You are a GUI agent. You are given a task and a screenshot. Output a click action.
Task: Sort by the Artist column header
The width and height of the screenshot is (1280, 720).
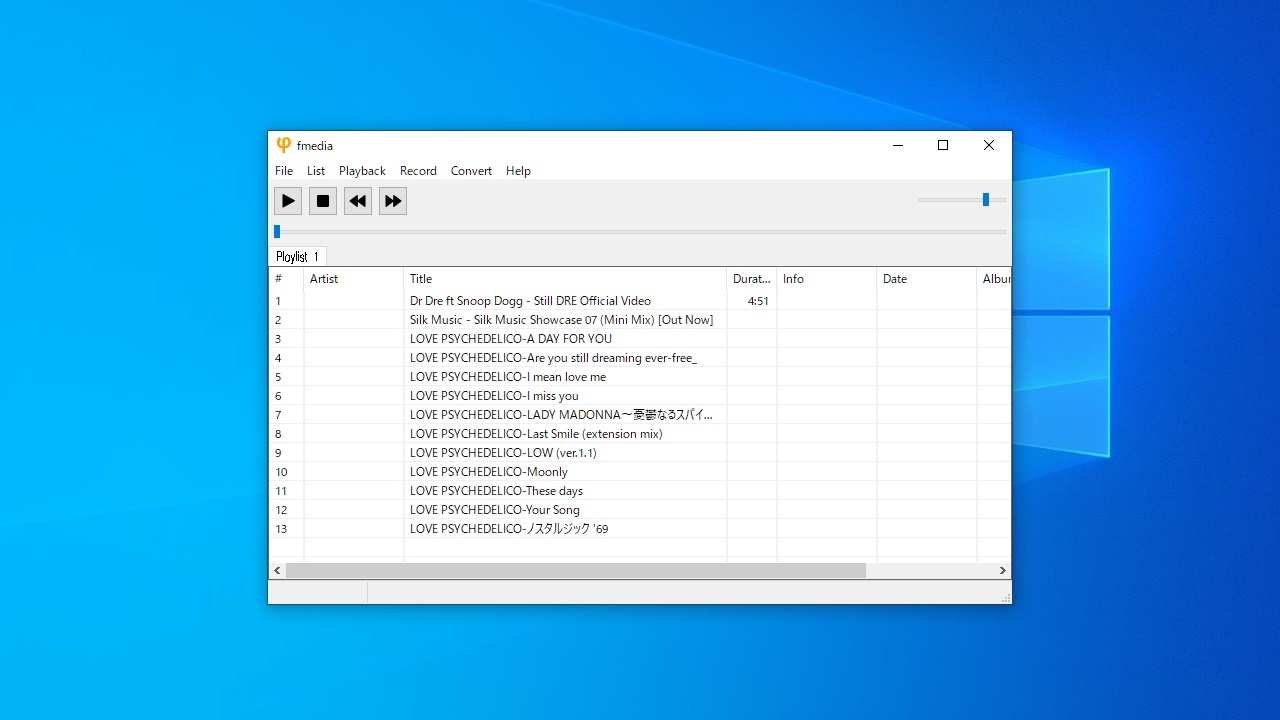point(354,279)
